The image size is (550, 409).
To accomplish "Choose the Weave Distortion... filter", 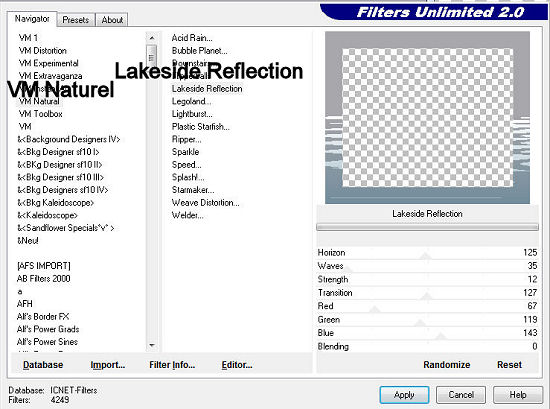I will coord(206,203).
